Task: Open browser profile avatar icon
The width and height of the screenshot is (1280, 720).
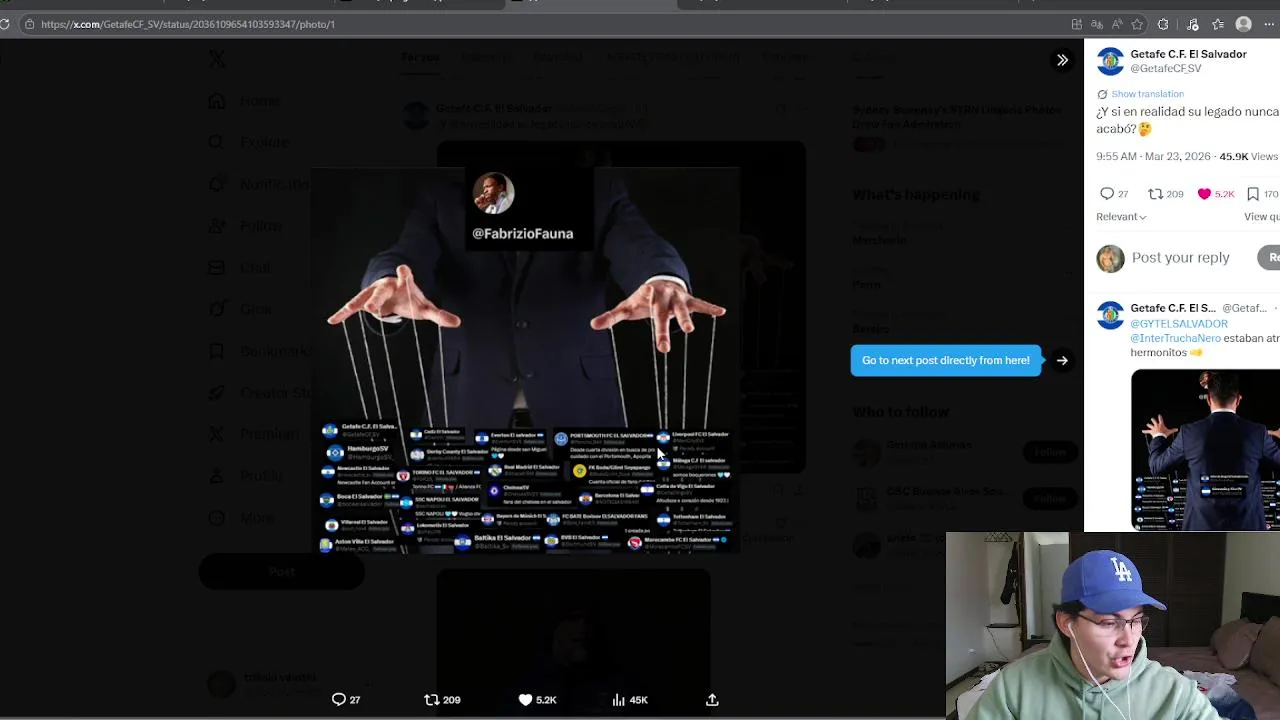Action: 1244,24
